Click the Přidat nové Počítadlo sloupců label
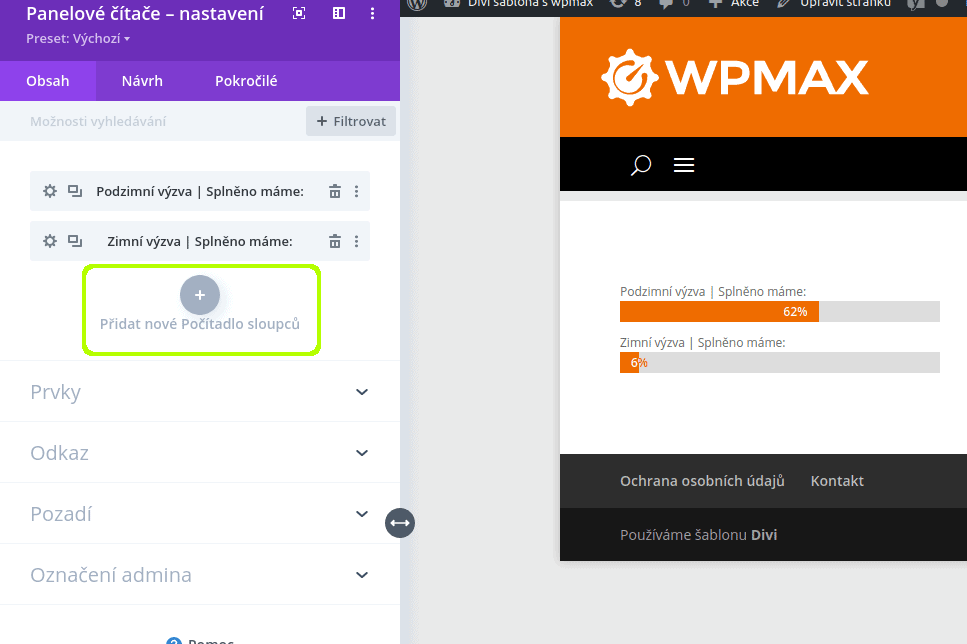967x644 pixels. [x=200, y=324]
